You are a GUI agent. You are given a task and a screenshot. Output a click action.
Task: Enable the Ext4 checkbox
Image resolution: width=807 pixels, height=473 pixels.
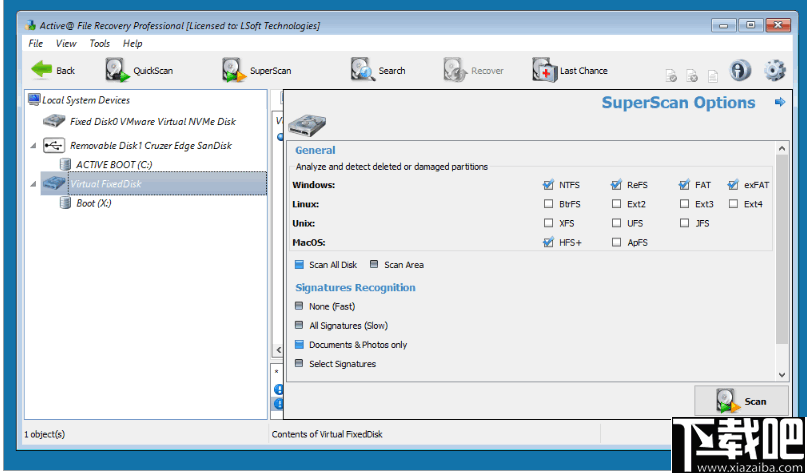[733, 204]
